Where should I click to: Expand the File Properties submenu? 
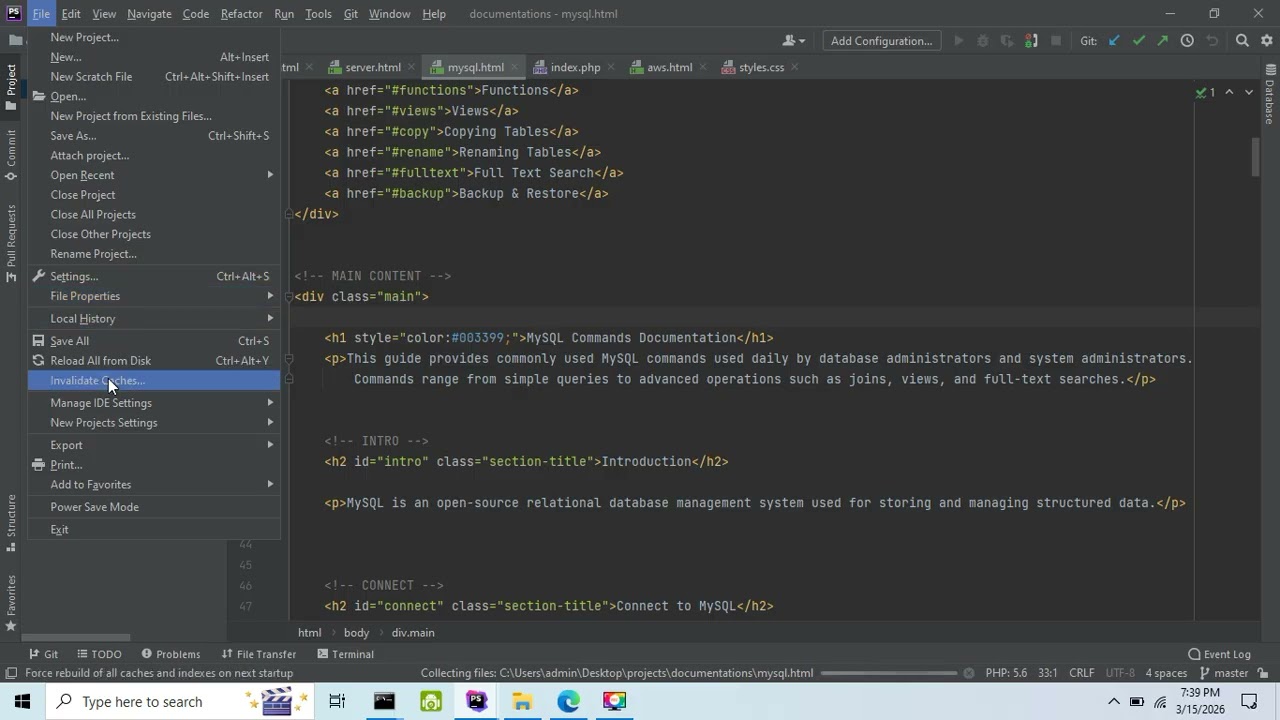(x=154, y=296)
